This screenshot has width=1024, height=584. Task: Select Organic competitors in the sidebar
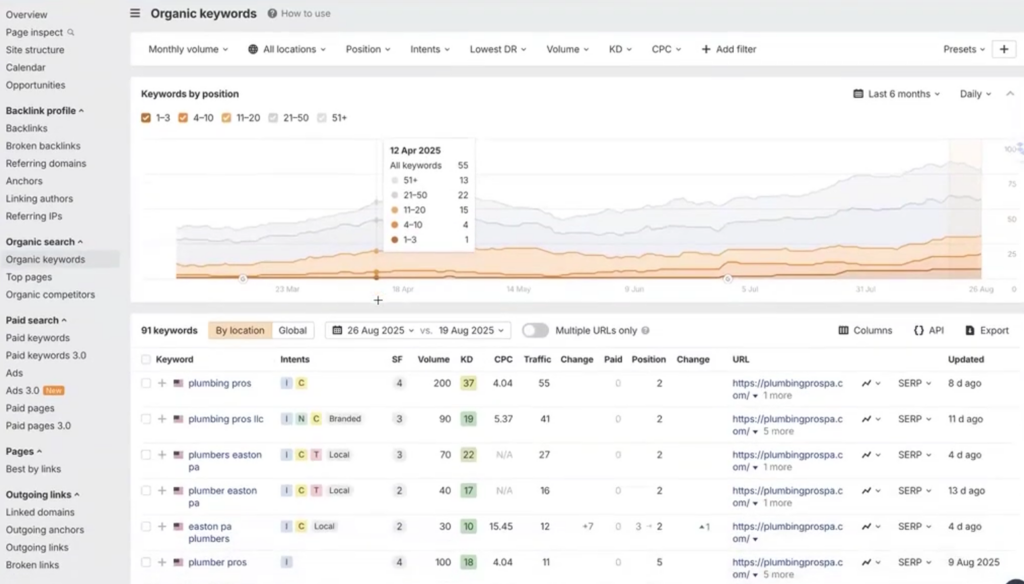tap(52, 294)
